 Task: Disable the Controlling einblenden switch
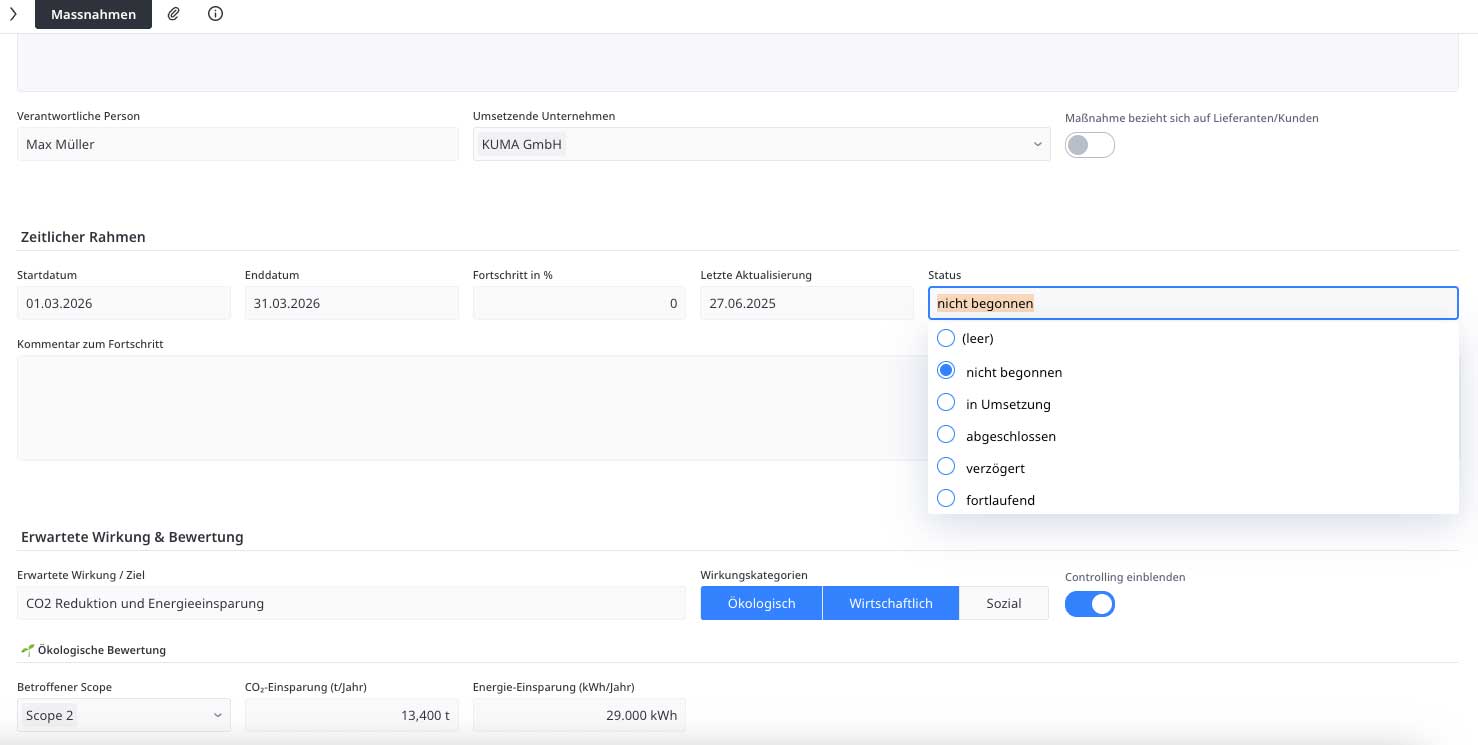coord(1090,604)
